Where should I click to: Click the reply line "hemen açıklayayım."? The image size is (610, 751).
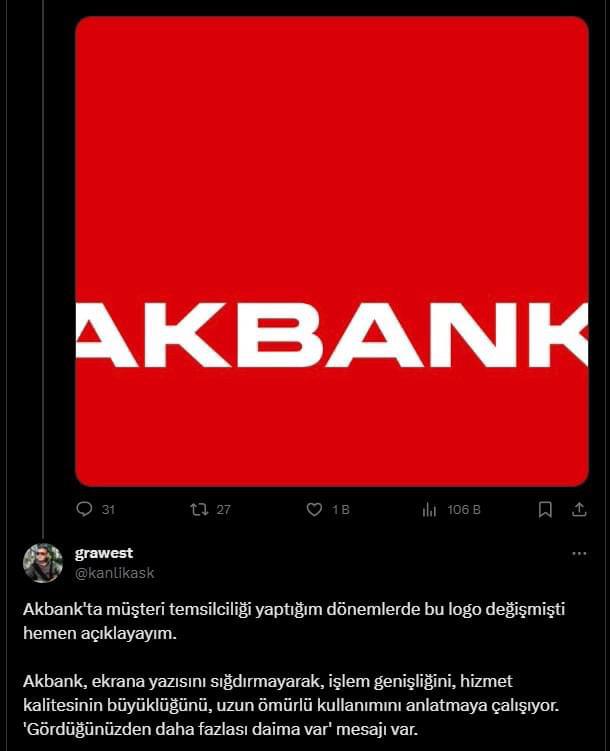tap(100, 633)
